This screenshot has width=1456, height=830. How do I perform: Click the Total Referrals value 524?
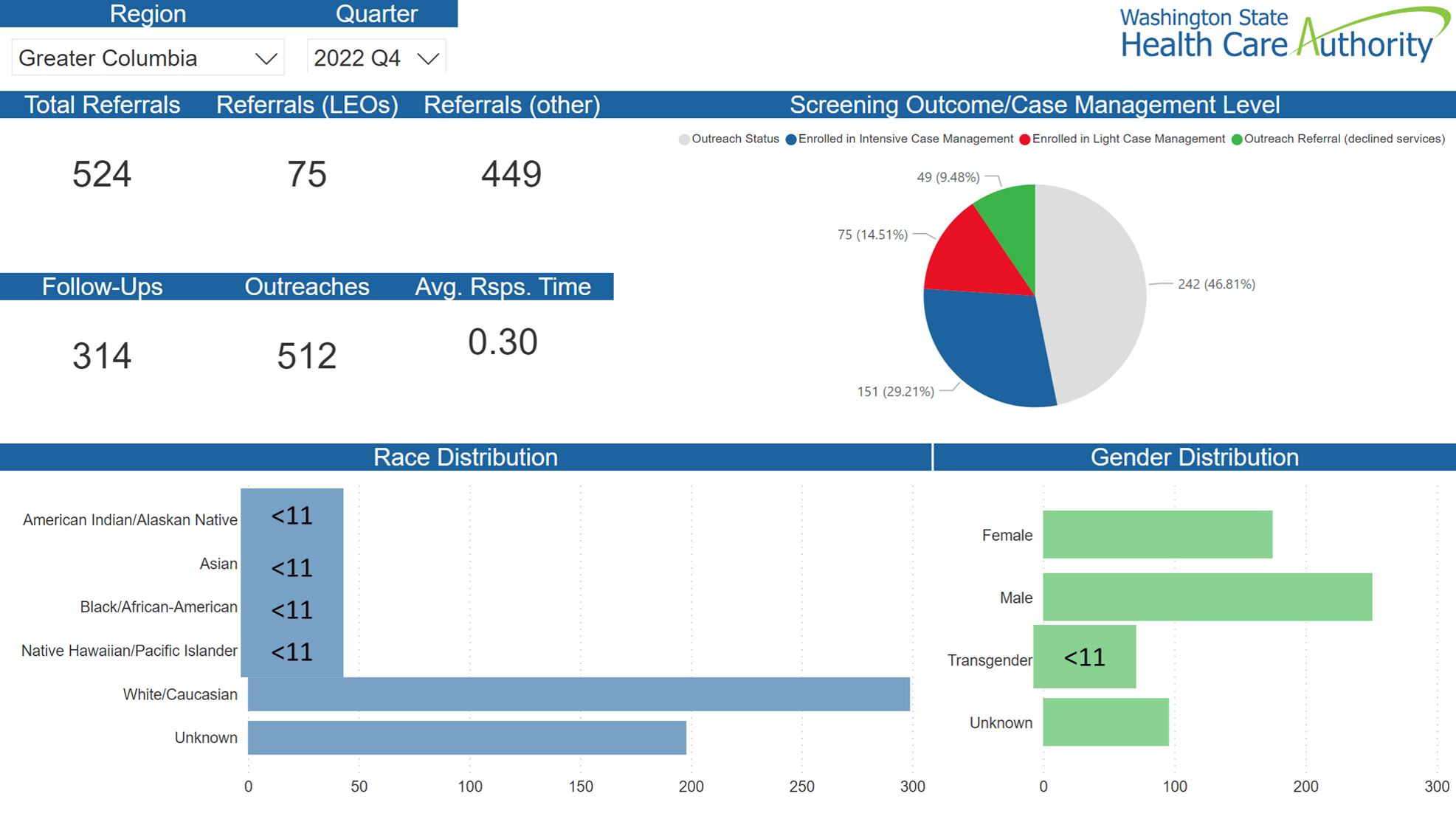pos(102,175)
